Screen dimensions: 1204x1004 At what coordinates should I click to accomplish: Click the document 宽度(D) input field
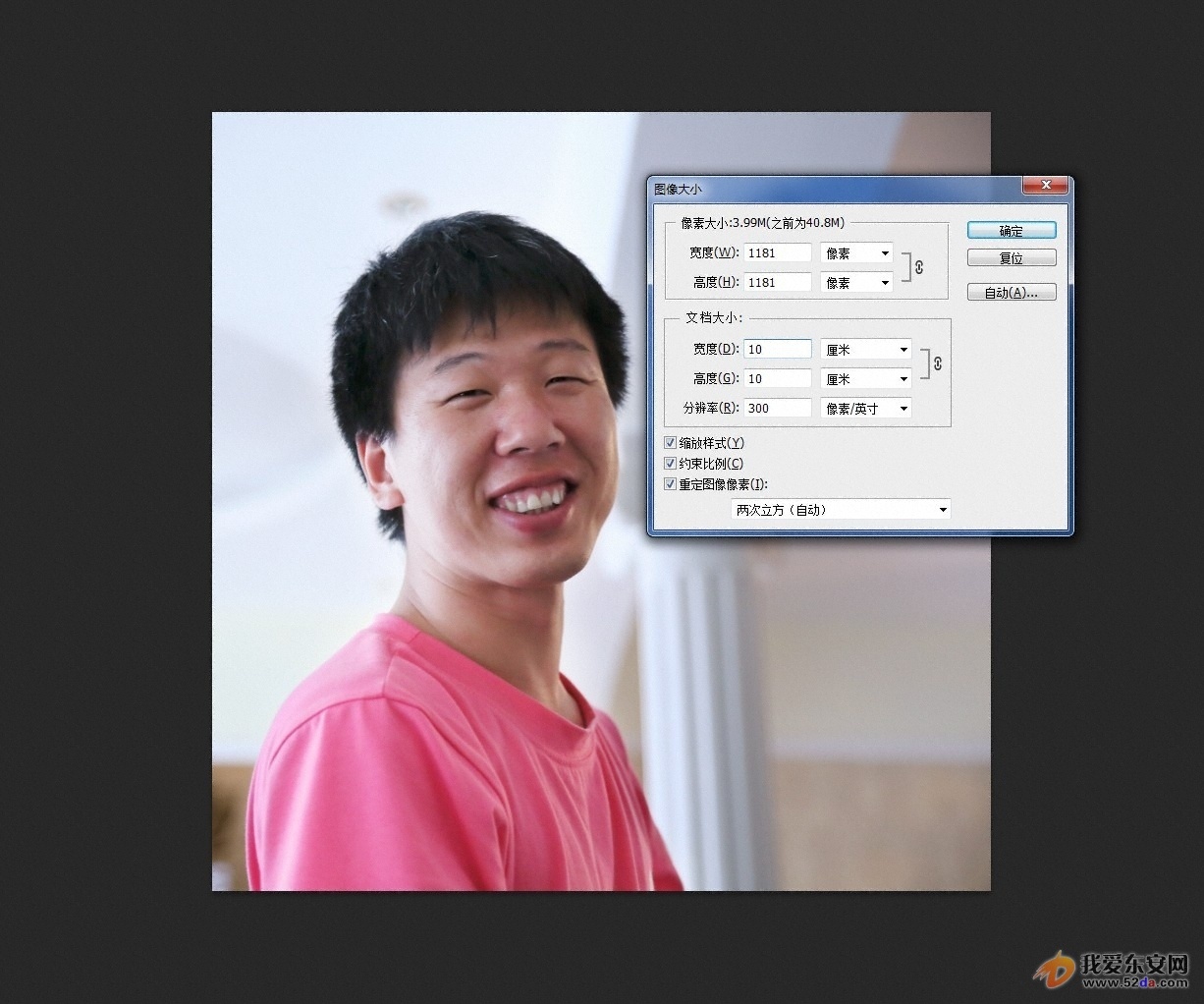pos(778,349)
